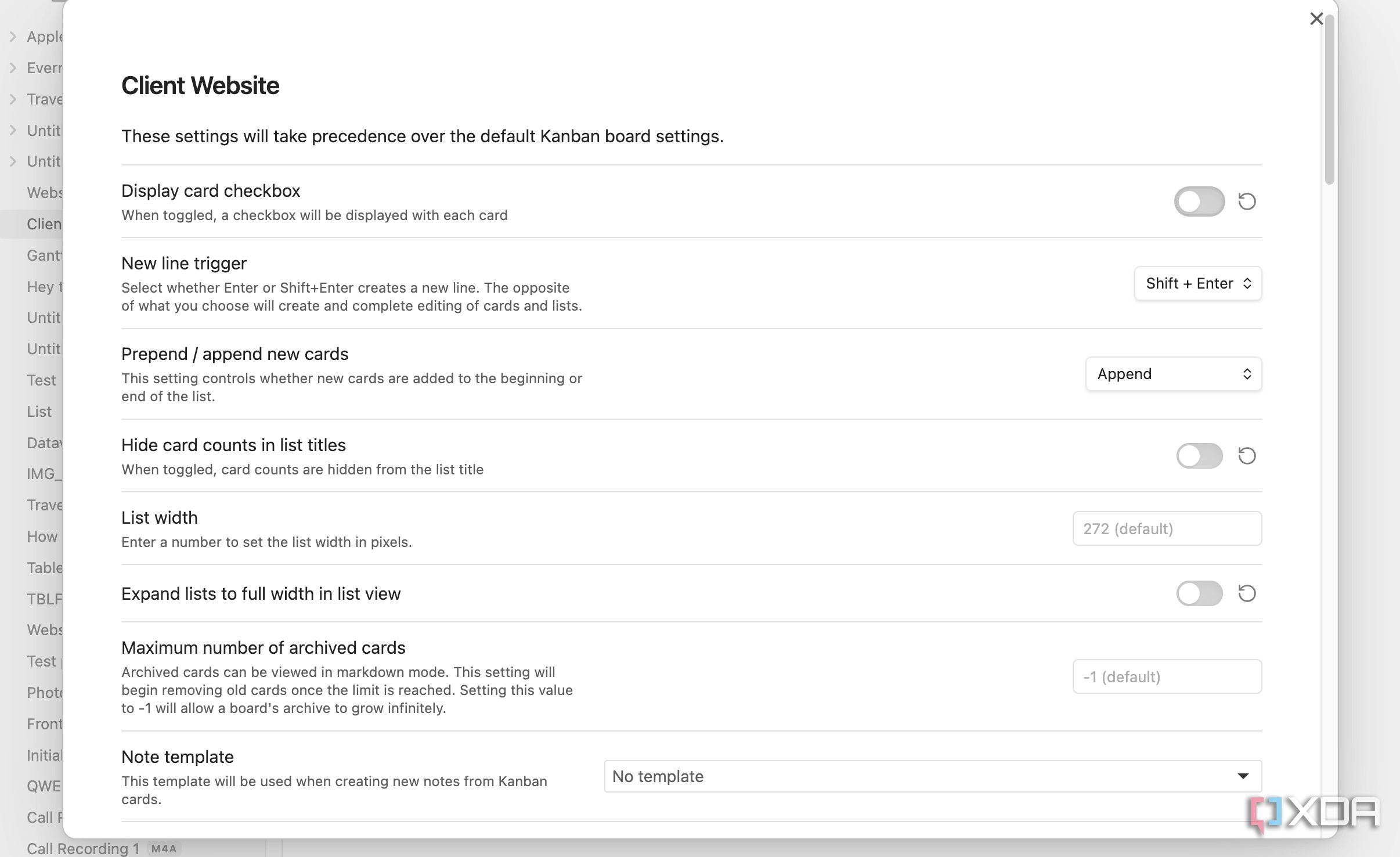Reset the Display card checkbox setting
The height and width of the screenshot is (857, 1400).
coord(1247,201)
